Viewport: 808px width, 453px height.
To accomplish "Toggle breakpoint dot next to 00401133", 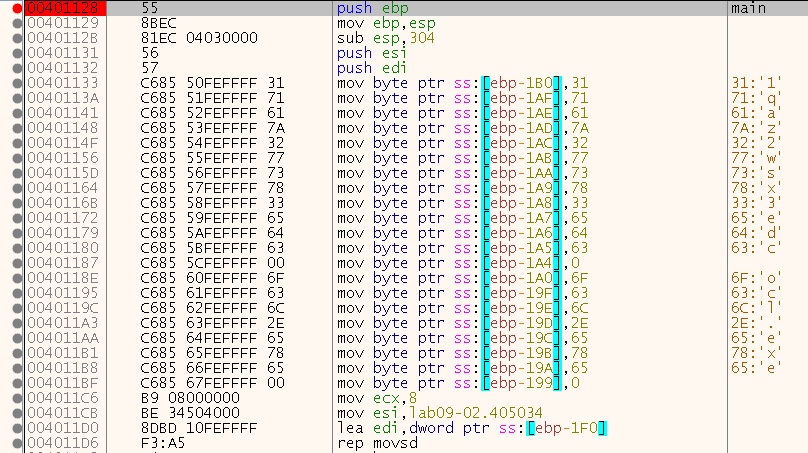I will (18, 82).
